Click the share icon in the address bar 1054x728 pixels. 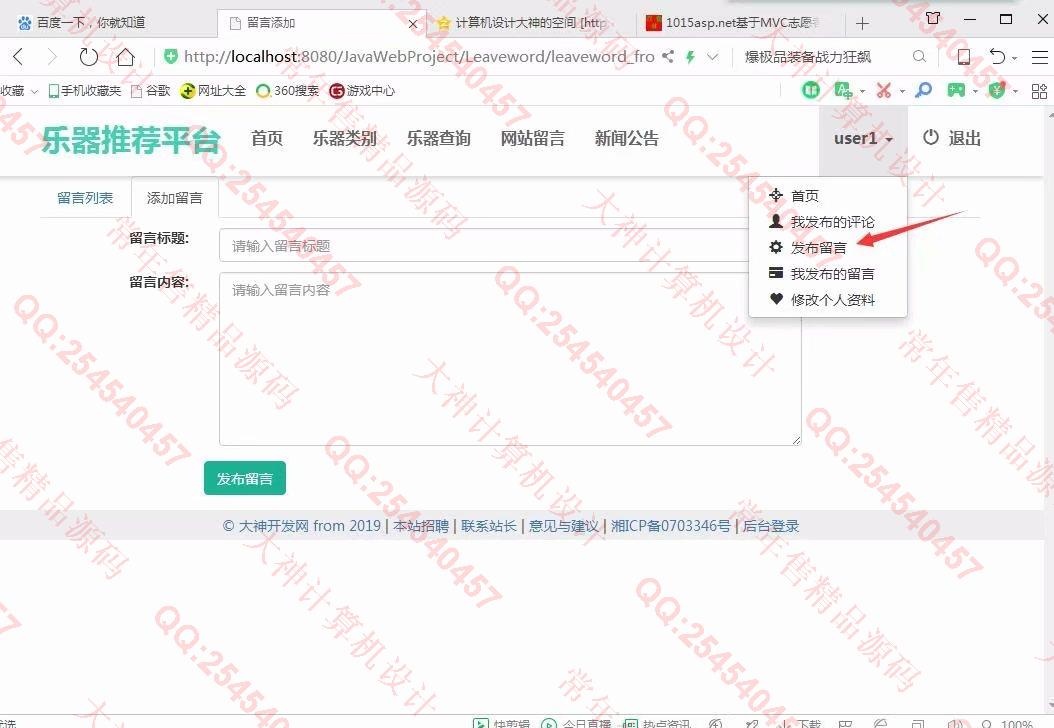tap(667, 56)
